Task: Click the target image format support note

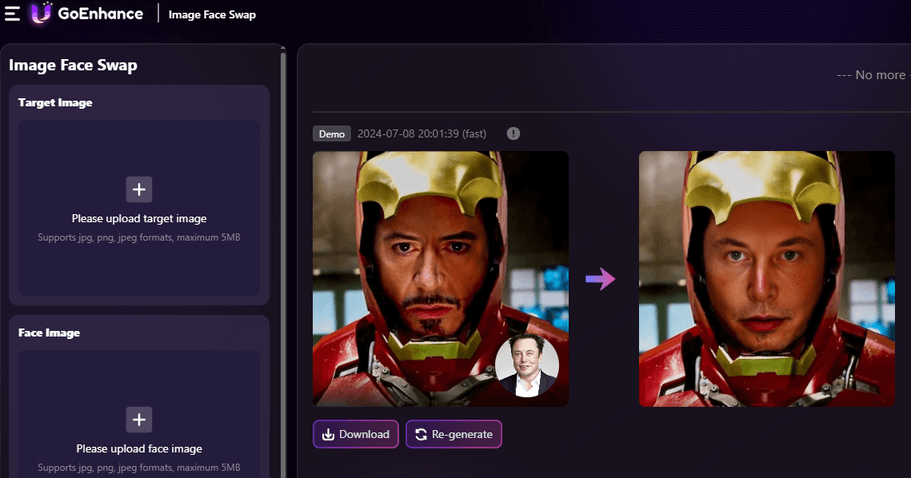Action: pyautogui.click(x=139, y=237)
